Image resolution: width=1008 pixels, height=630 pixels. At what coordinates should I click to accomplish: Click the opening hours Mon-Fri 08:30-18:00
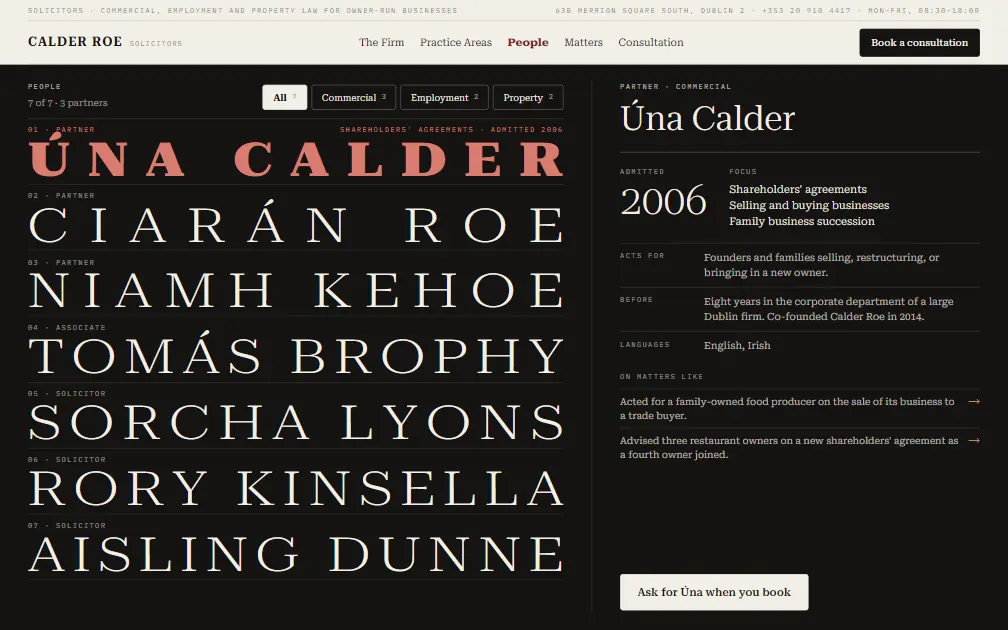tap(923, 10)
